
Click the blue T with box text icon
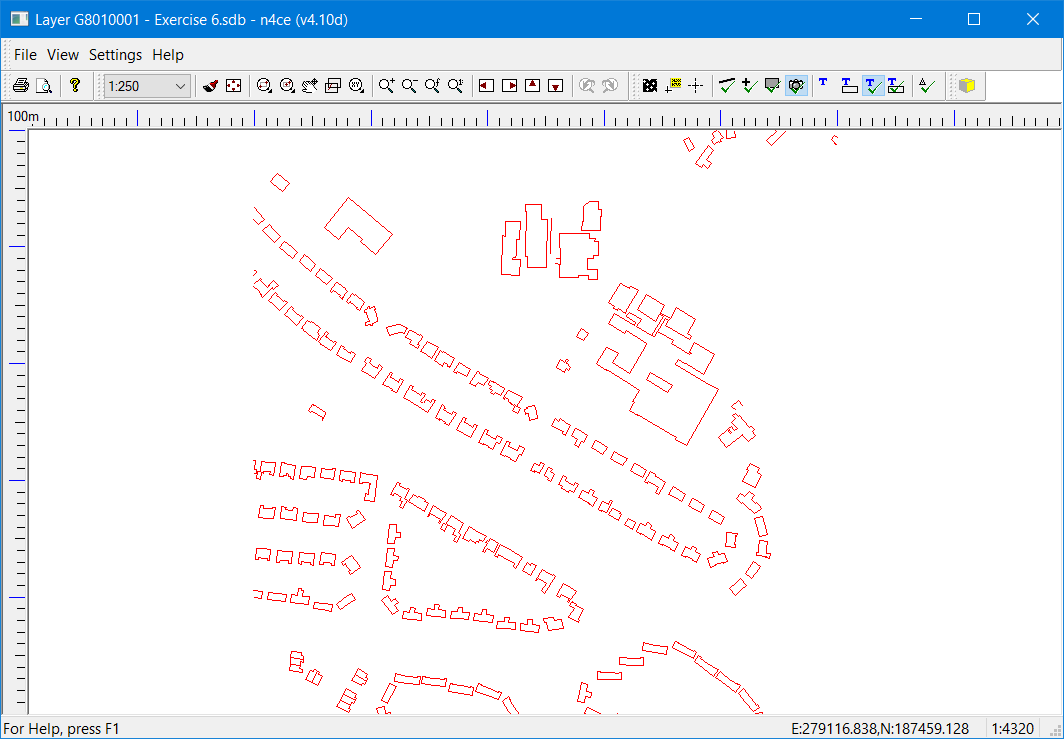click(x=850, y=86)
